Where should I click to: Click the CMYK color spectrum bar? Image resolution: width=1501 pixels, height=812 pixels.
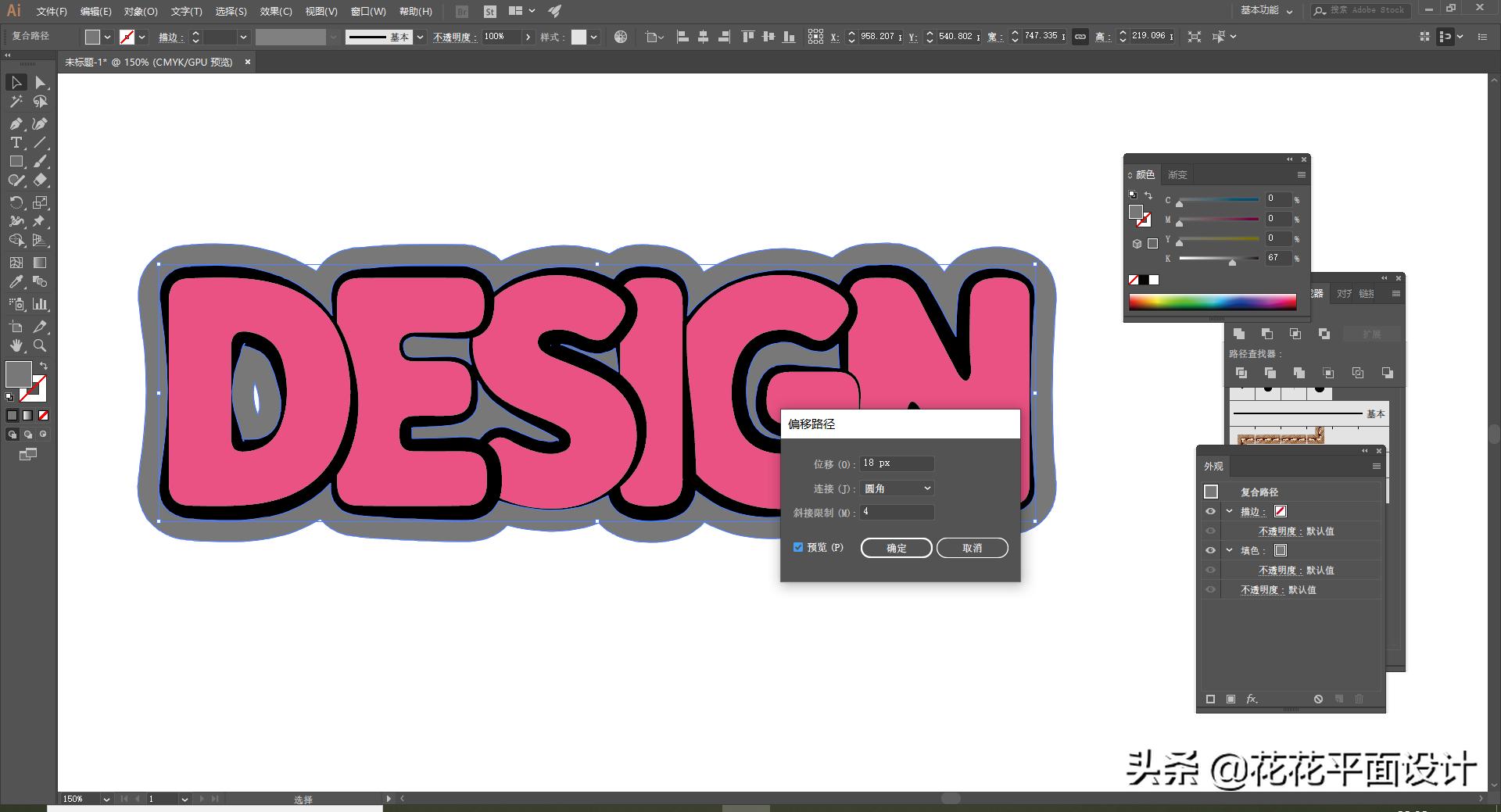pyautogui.click(x=1212, y=302)
